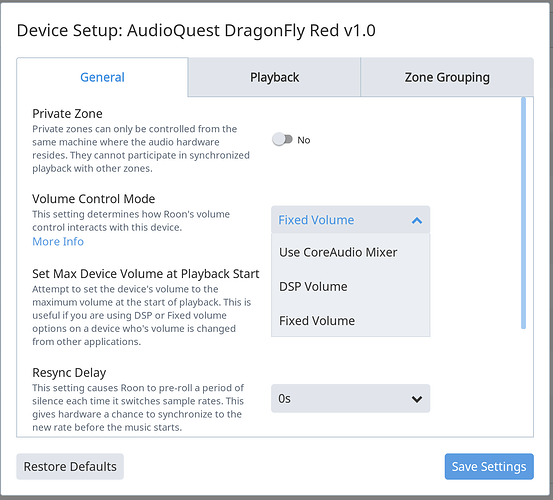Click the blue vertical scrollbar
Image resolution: width=553 pixels, height=500 pixels.
[523, 213]
